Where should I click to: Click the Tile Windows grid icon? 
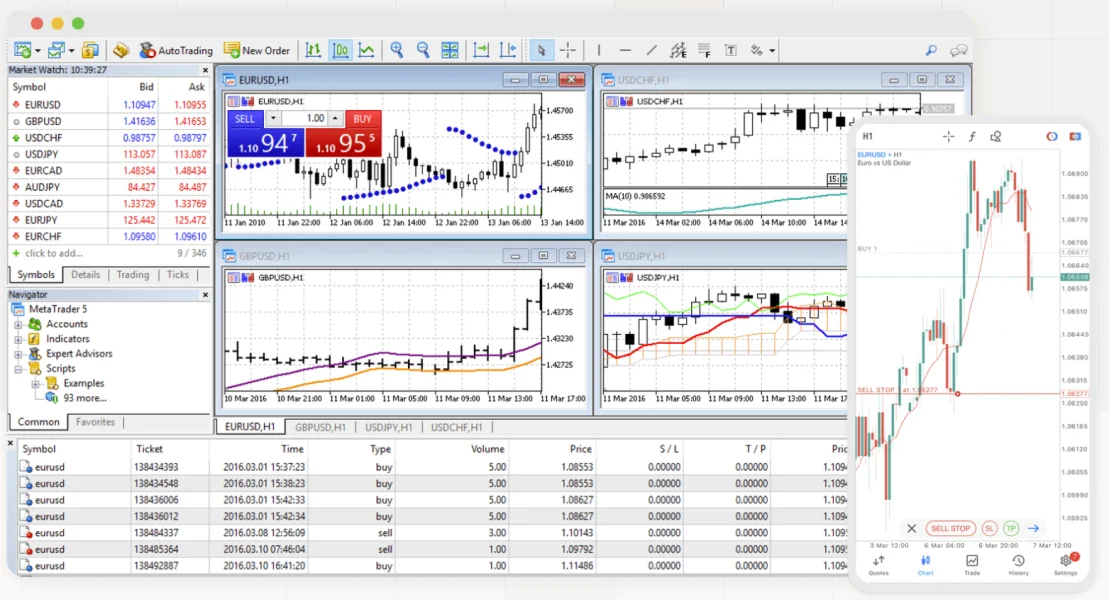click(450, 50)
